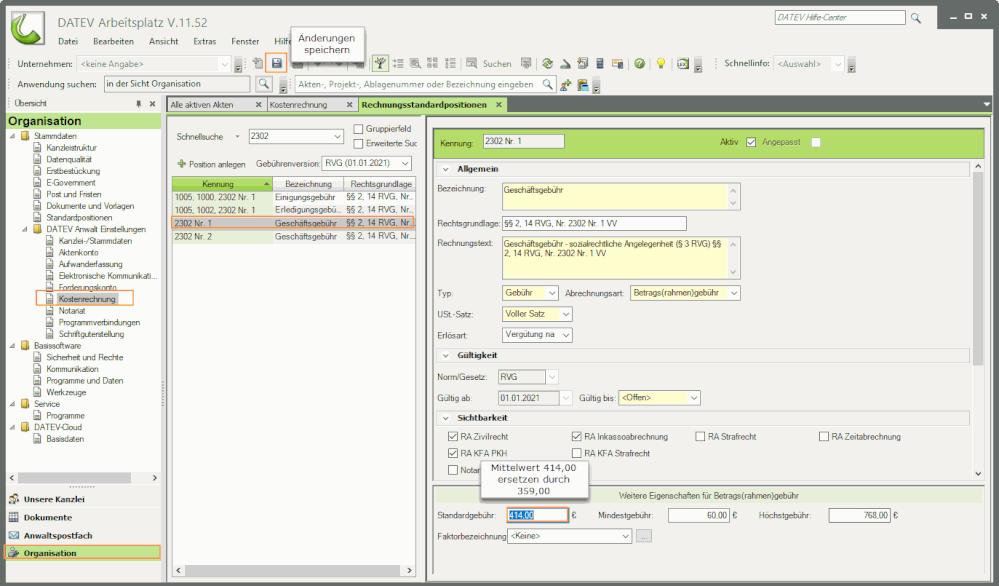The height and width of the screenshot is (586, 999).
Task: Check the RA KFA Strafrecht checkbox
Action: point(577,453)
